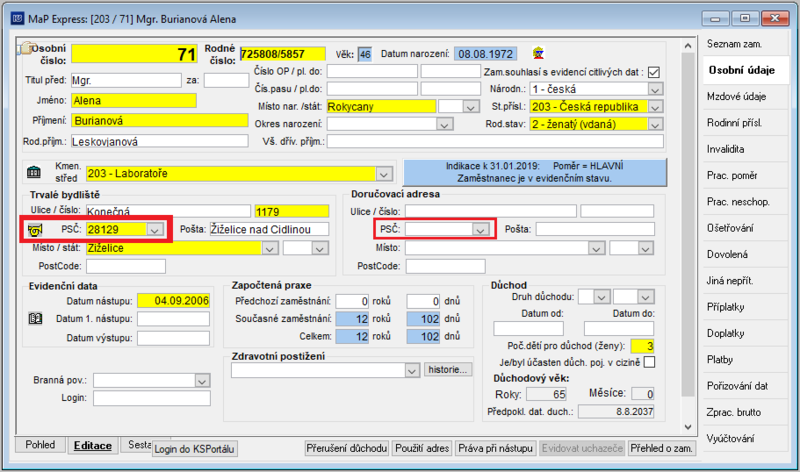Click the Ulice field containing Konečná

click(x=168, y=211)
